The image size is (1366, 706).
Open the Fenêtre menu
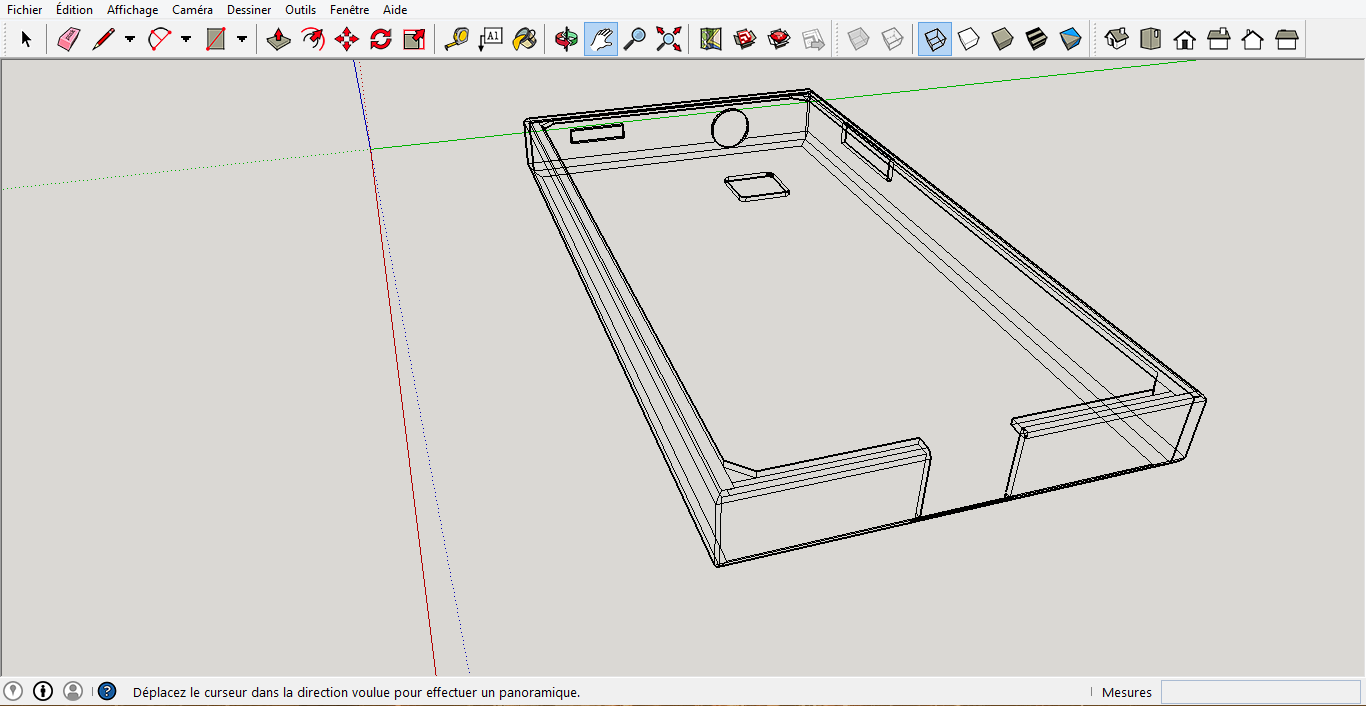pos(350,10)
